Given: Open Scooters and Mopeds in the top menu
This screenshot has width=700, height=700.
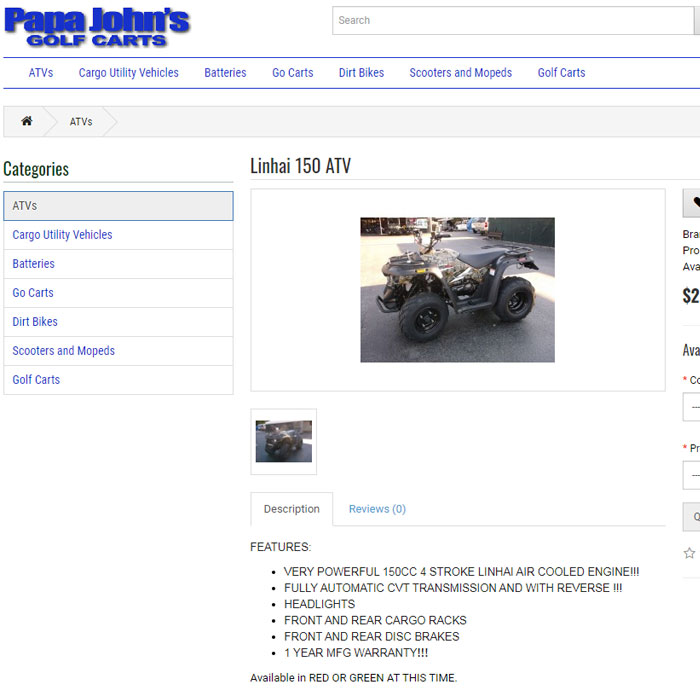Looking at the screenshot, I should [x=460, y=73].
